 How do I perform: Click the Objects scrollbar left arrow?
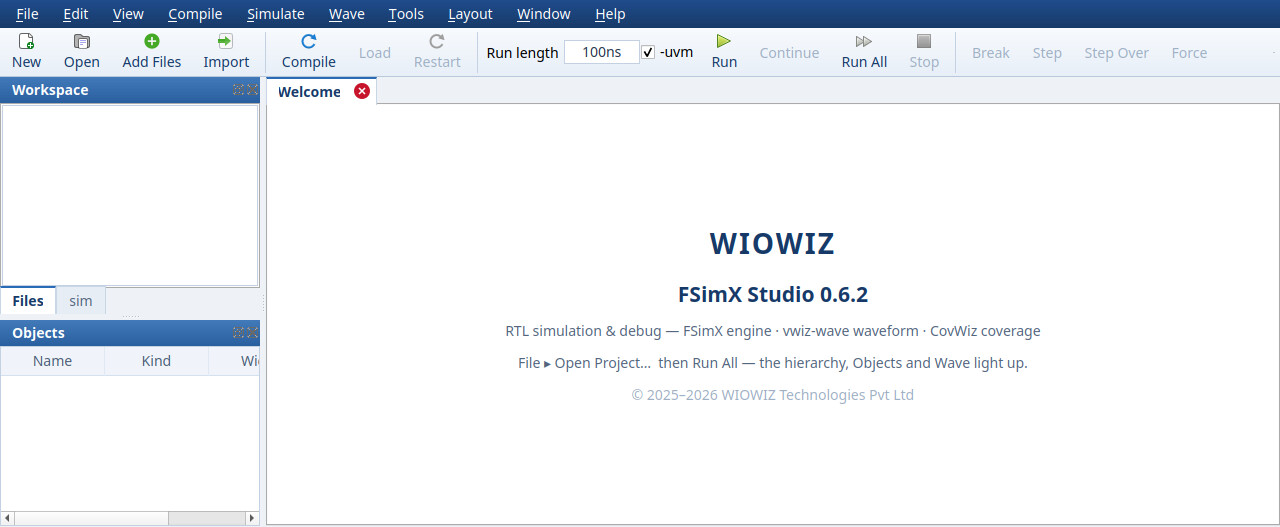tap(8, 518)
